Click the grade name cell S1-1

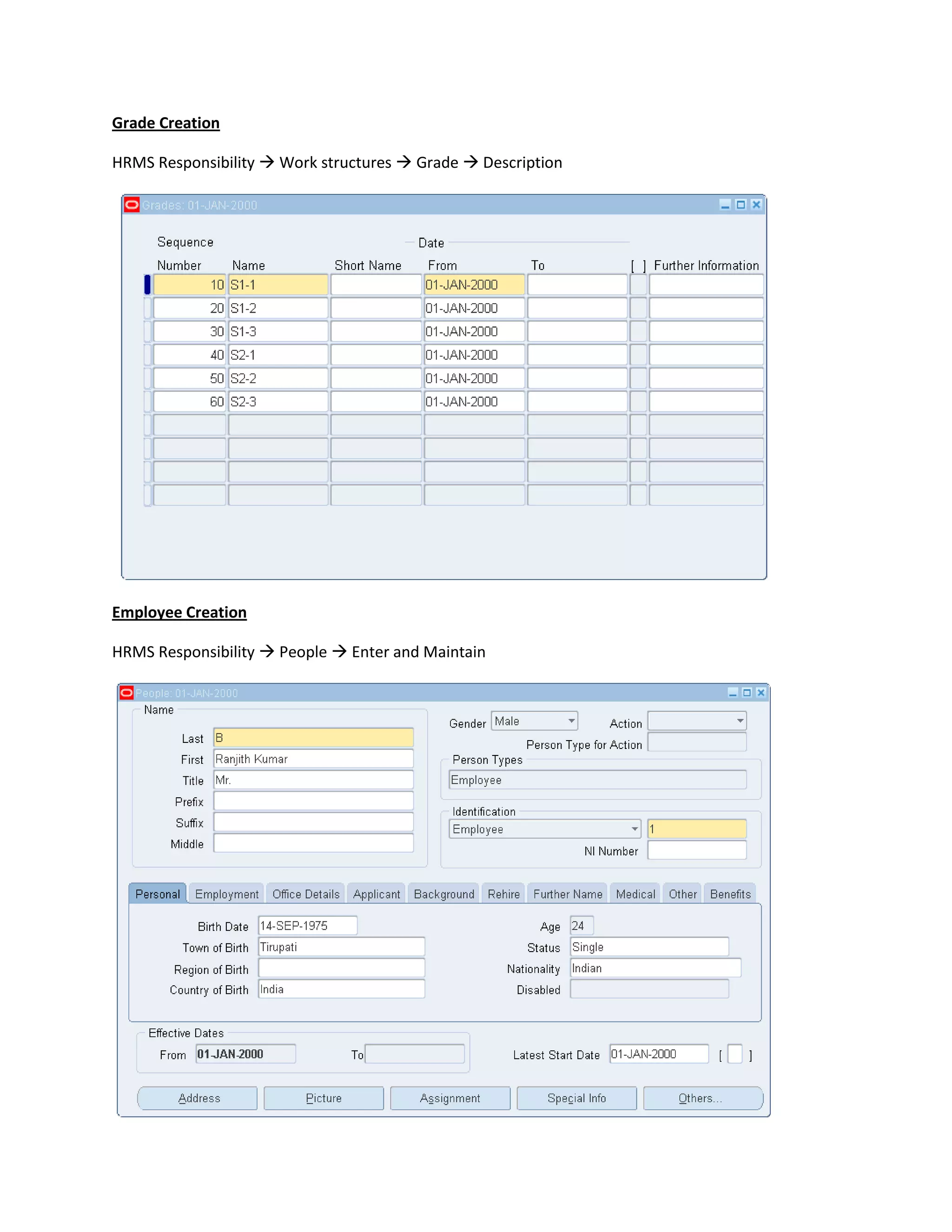click(278, 285)
